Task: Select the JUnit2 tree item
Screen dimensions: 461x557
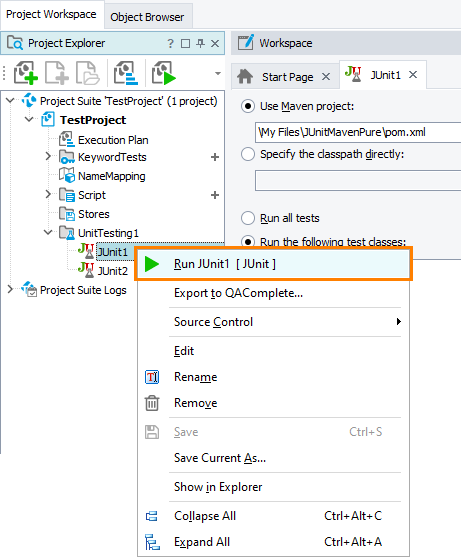Action: 113,271
